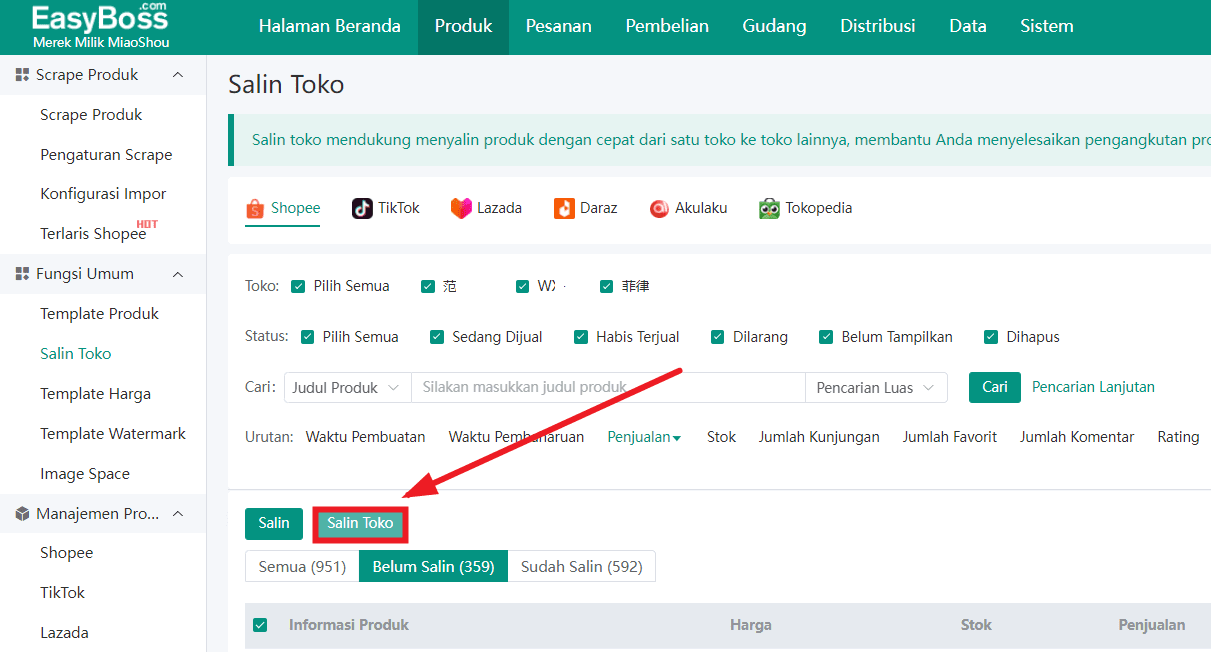Sort by Stok in Urutan row
This screenshot has height=652, width=1211.
coord(721,437)
